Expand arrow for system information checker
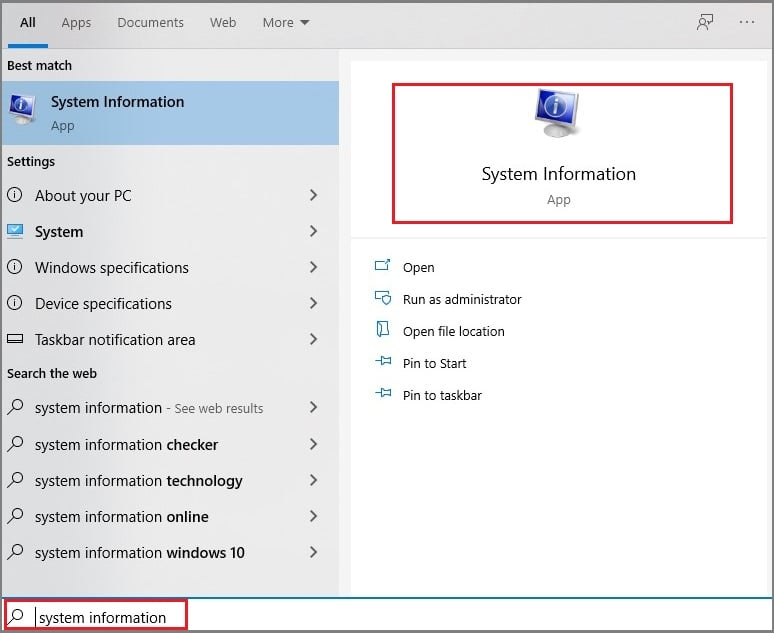 coord(313,444)
